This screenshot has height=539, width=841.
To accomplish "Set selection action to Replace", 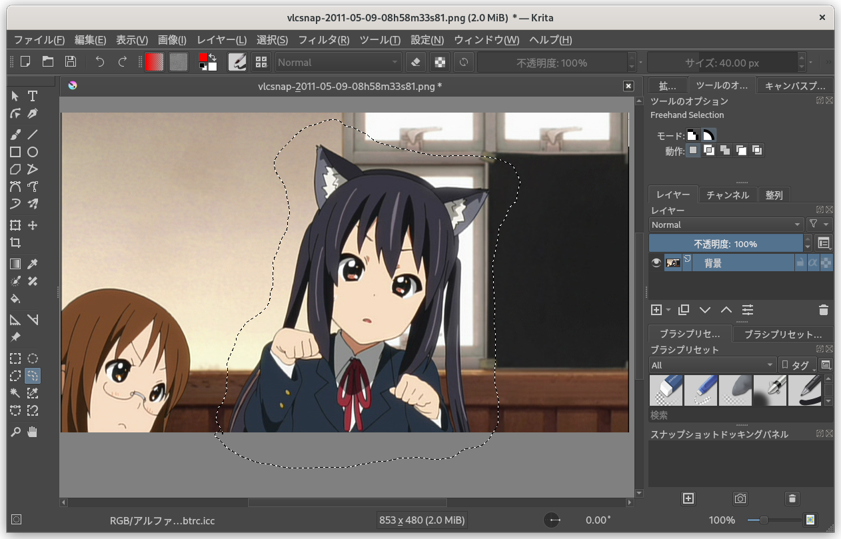I will click(693, 150).
